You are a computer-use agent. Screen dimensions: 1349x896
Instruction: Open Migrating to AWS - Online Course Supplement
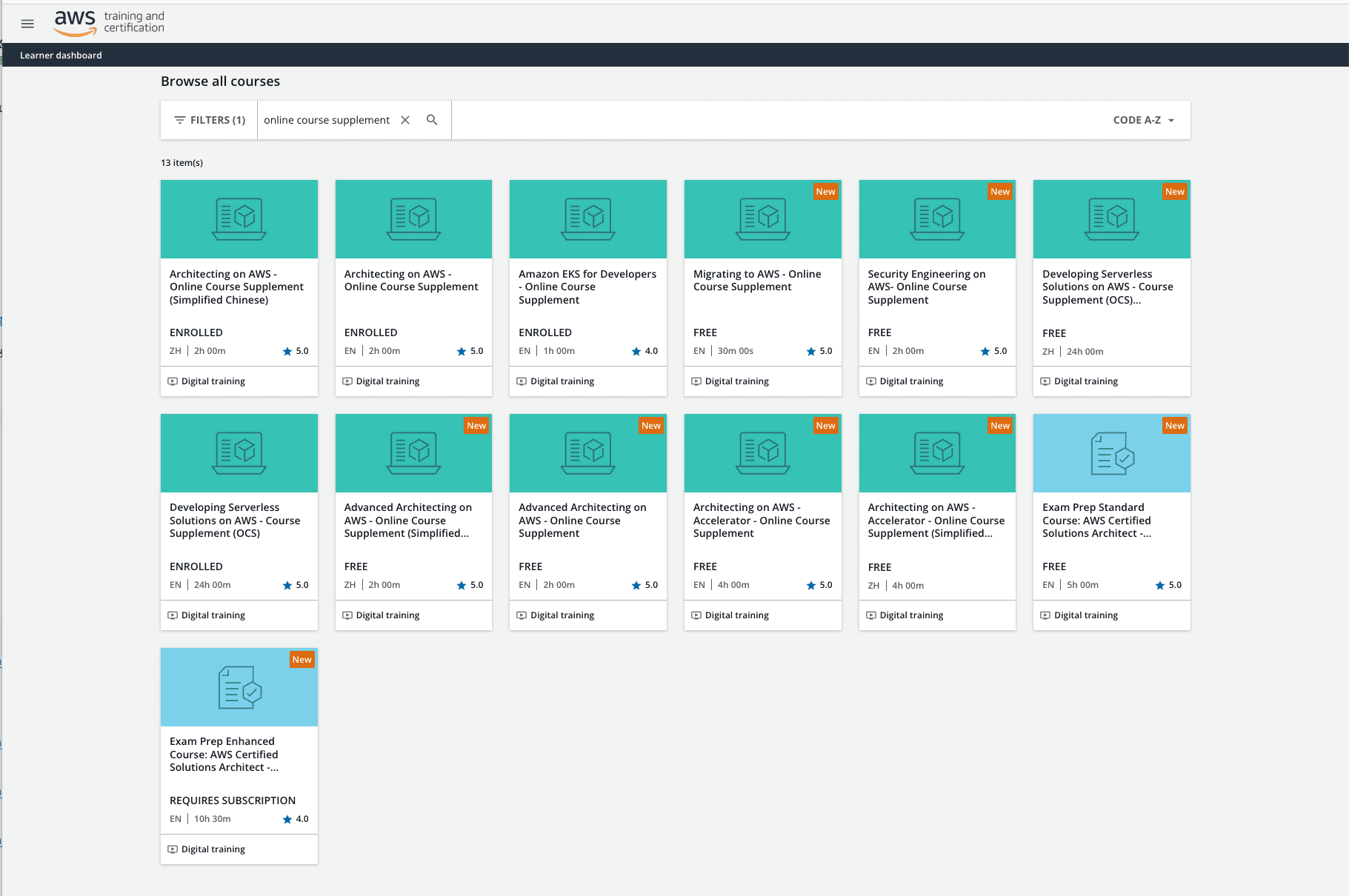coord(757,281)
